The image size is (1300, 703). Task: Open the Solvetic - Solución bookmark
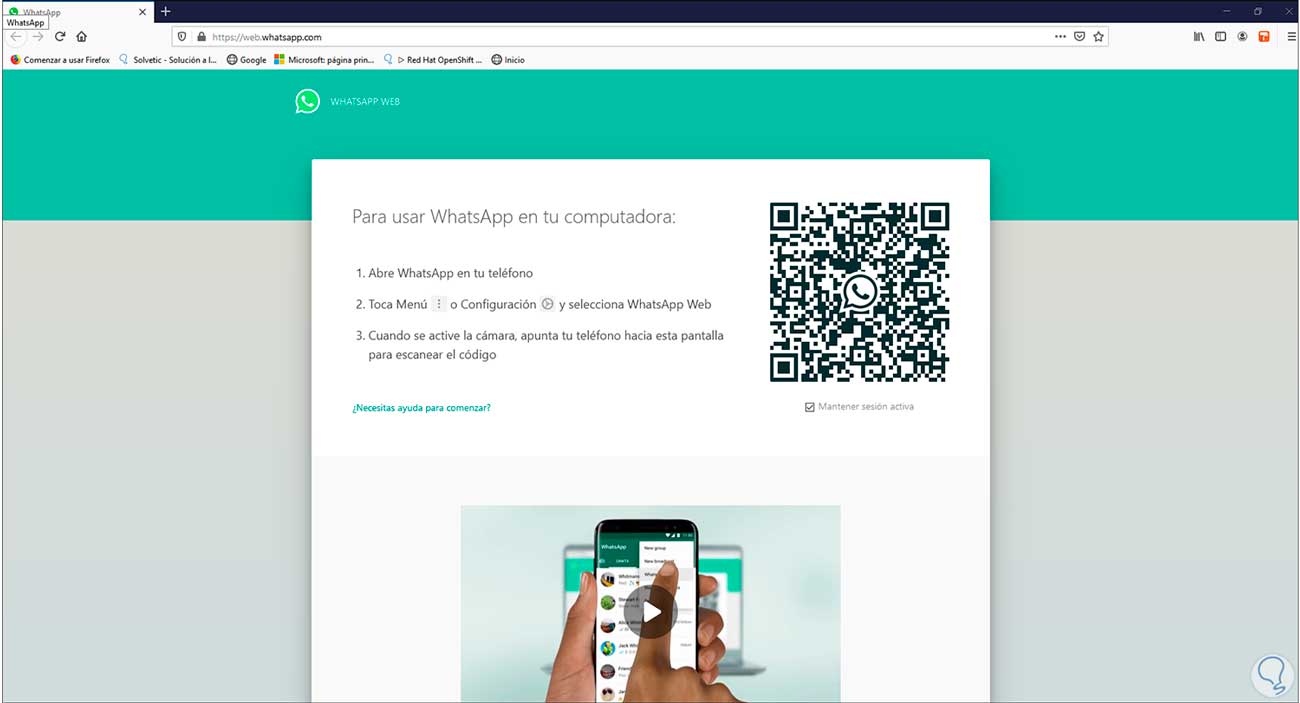[x=168, y=60]
